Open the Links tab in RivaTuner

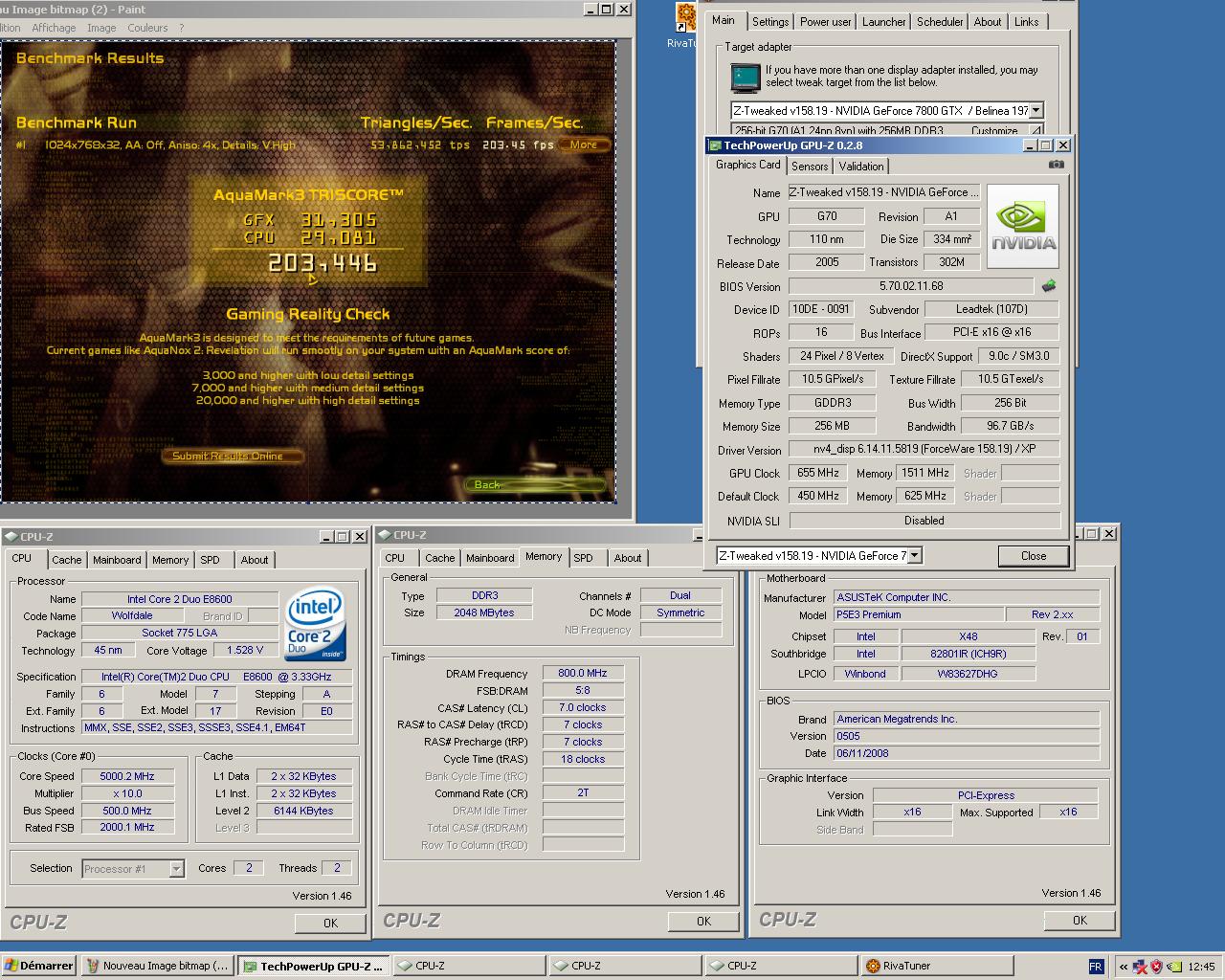pyautogui.click(x=1027, y=22)
